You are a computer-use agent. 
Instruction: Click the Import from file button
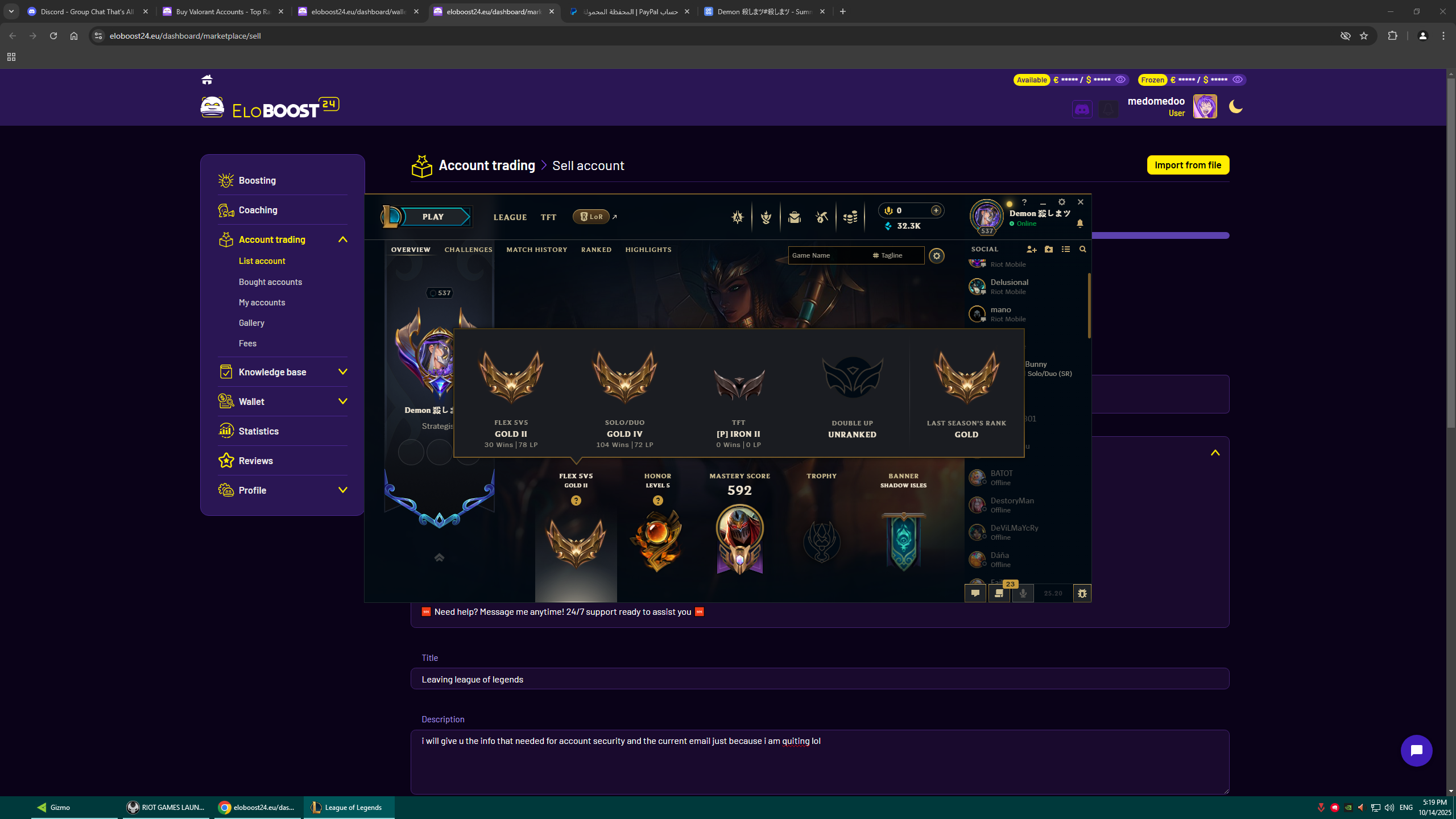click(1188, 165)
